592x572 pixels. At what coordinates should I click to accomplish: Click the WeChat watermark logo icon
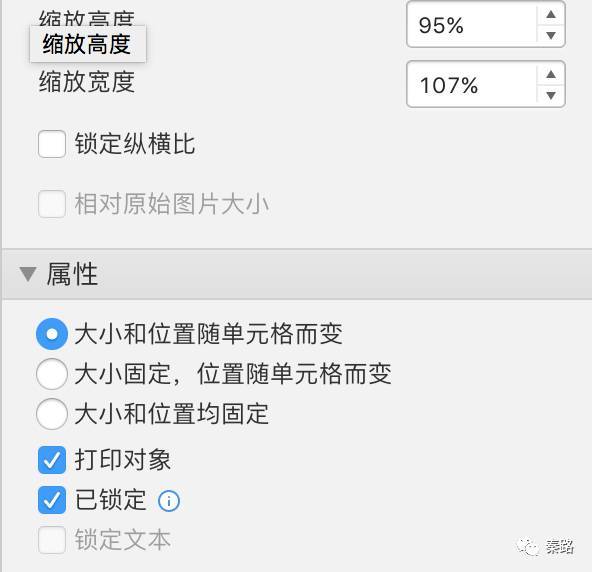[529, 547]
